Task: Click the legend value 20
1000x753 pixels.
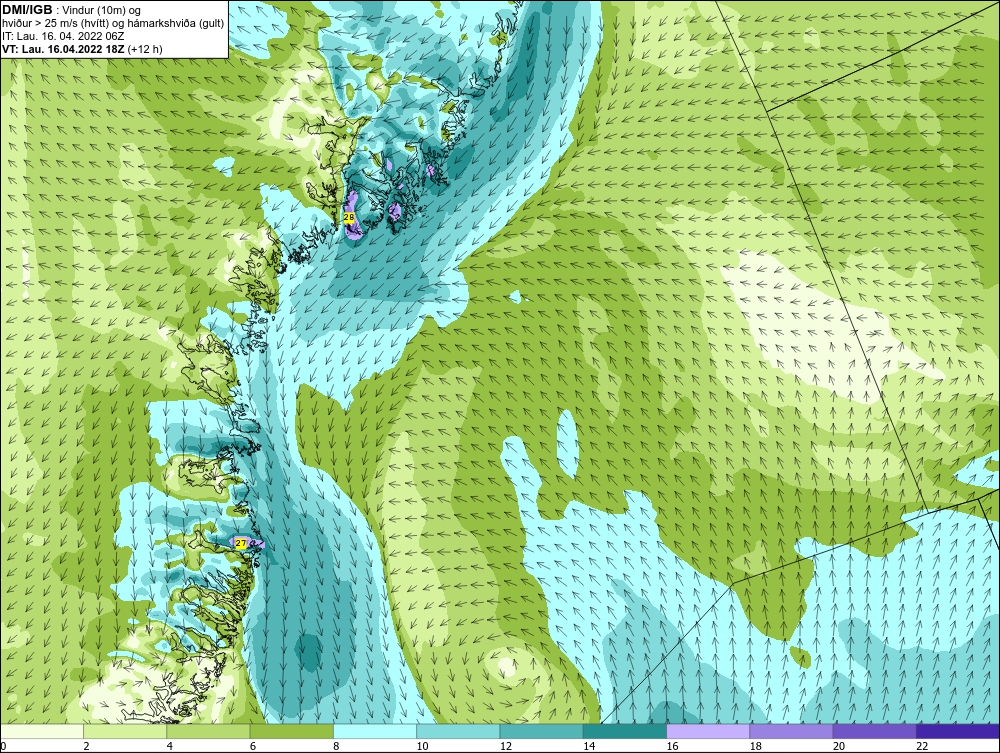Action: [x=839, y=746]
